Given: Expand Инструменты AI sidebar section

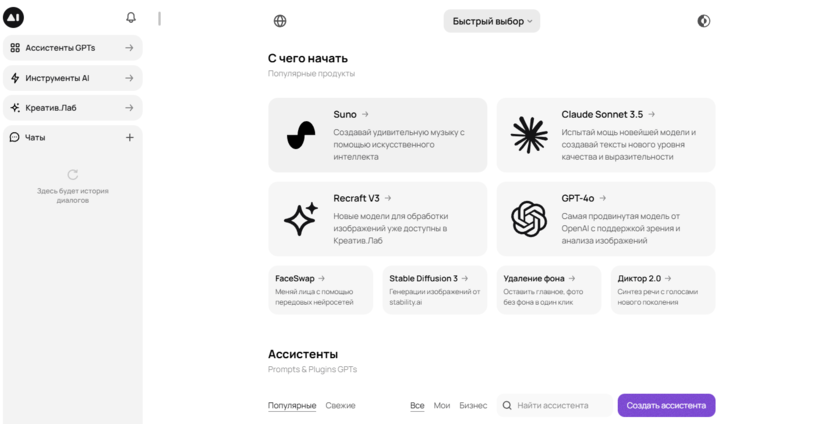Looking at the screenshot, I should (72, 78).
